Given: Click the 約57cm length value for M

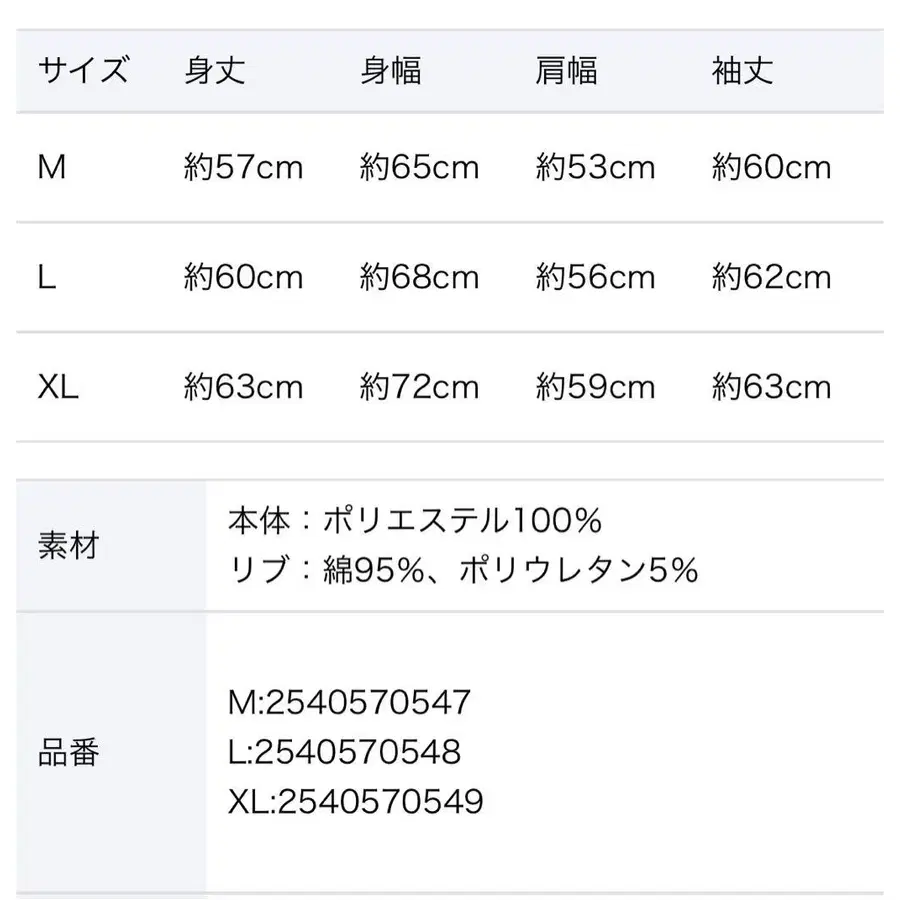Looking at the screenshot, I should click(x=243, y=166).
